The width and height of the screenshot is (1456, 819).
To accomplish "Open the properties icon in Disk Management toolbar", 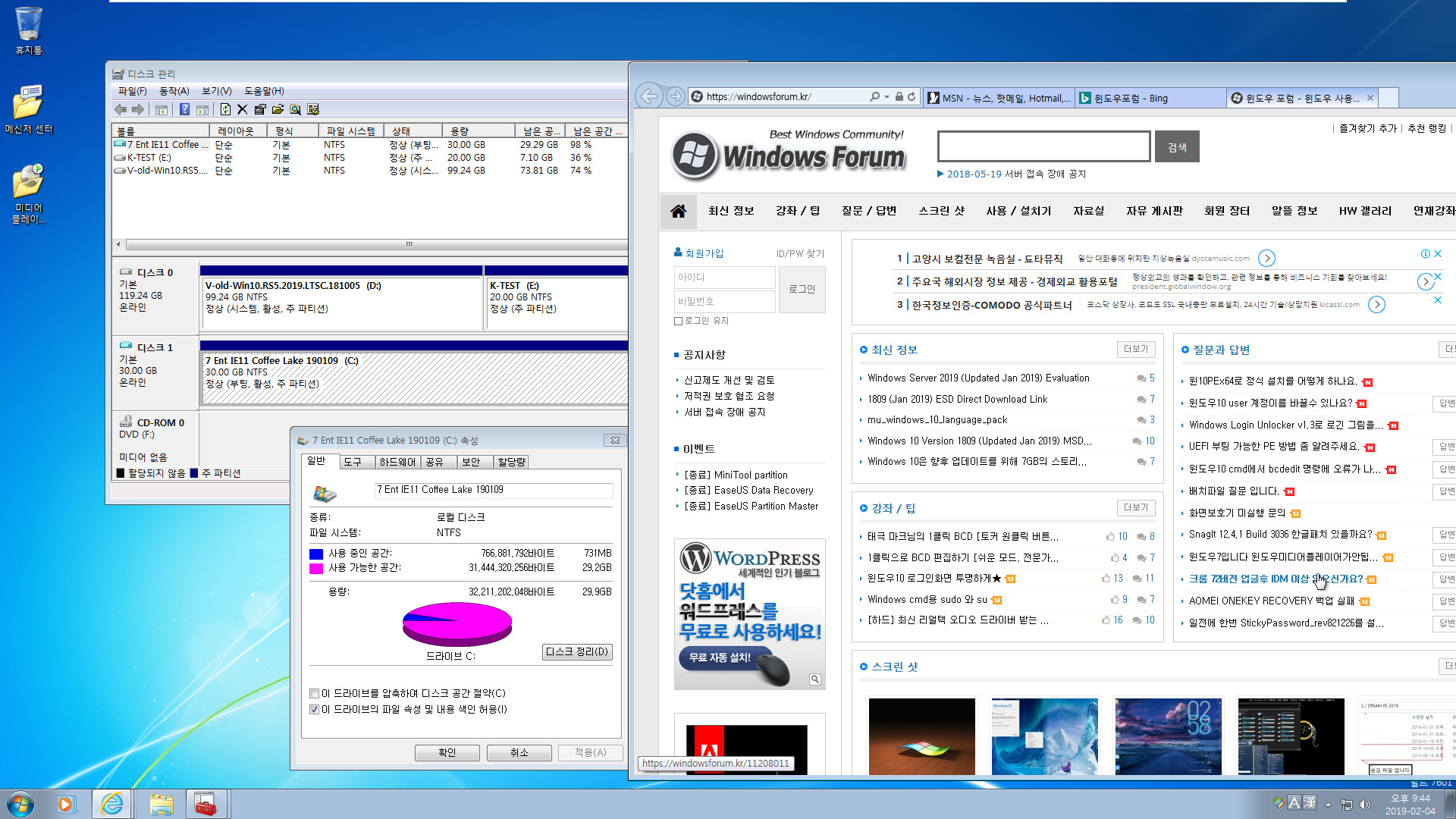I will [260, 109].
